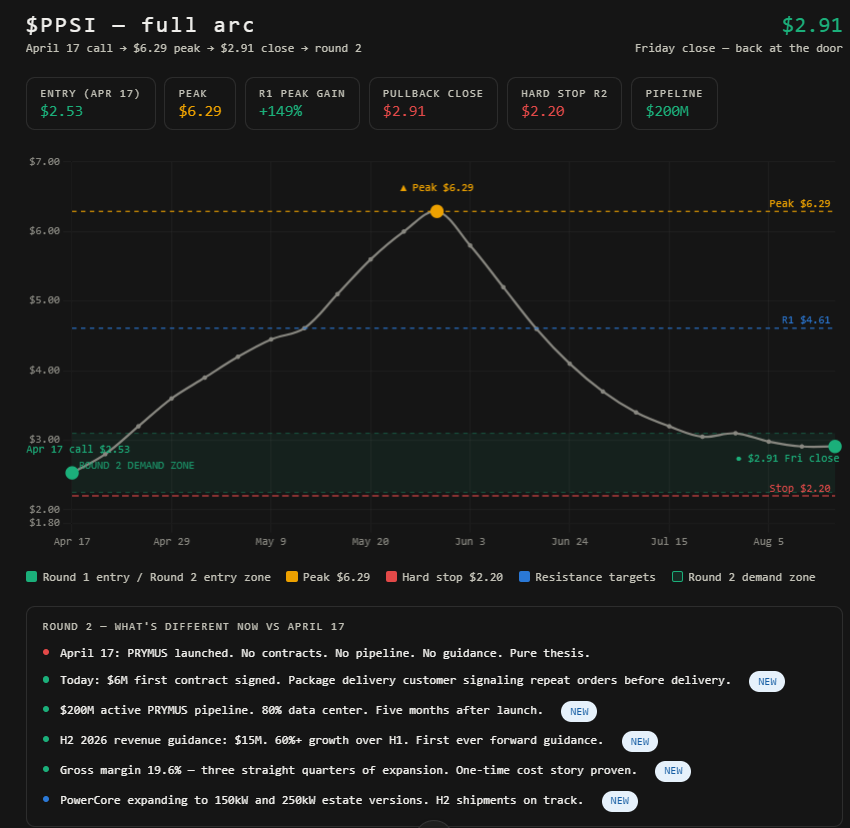Image resolution: width=850 pixels, height=828 pixels.
Task: Toggle the orange Peak $6.29 legend swatch
Action: click(292, 577)
